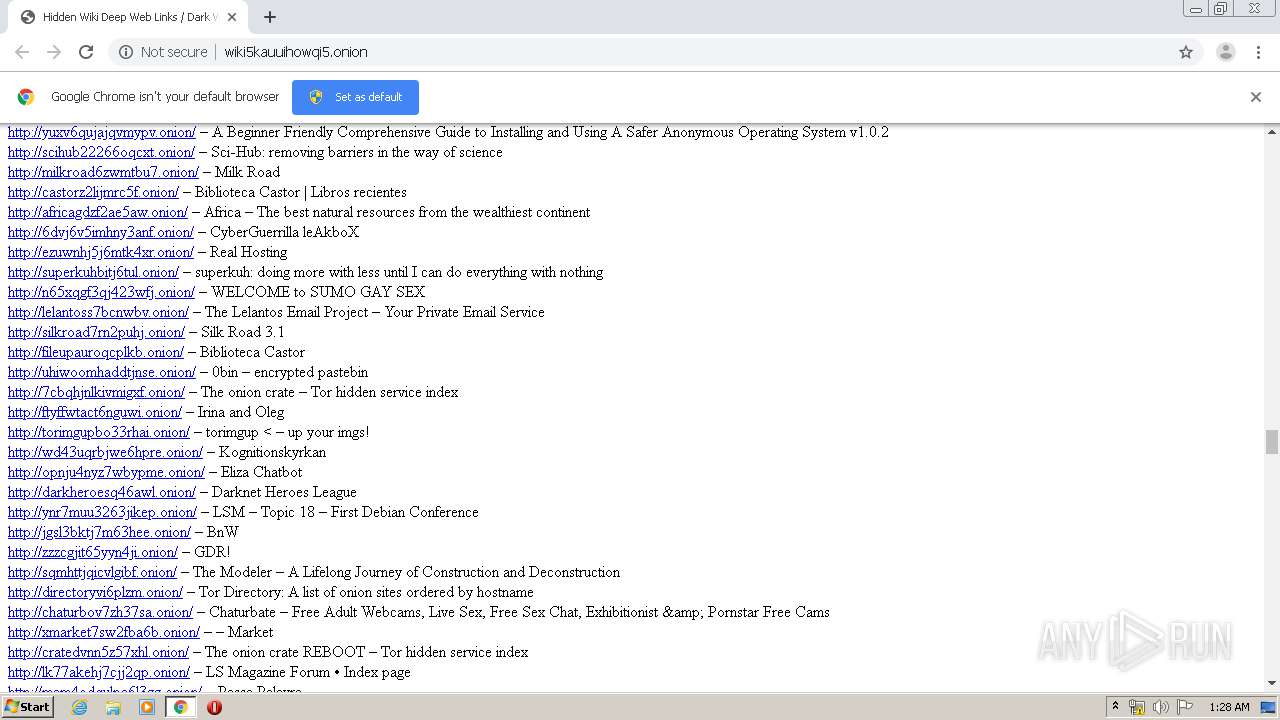1280x720 pixels.
Task: Open the wd43uqrbjwe6hpre.onion link
Action: [x=105, y=452]
